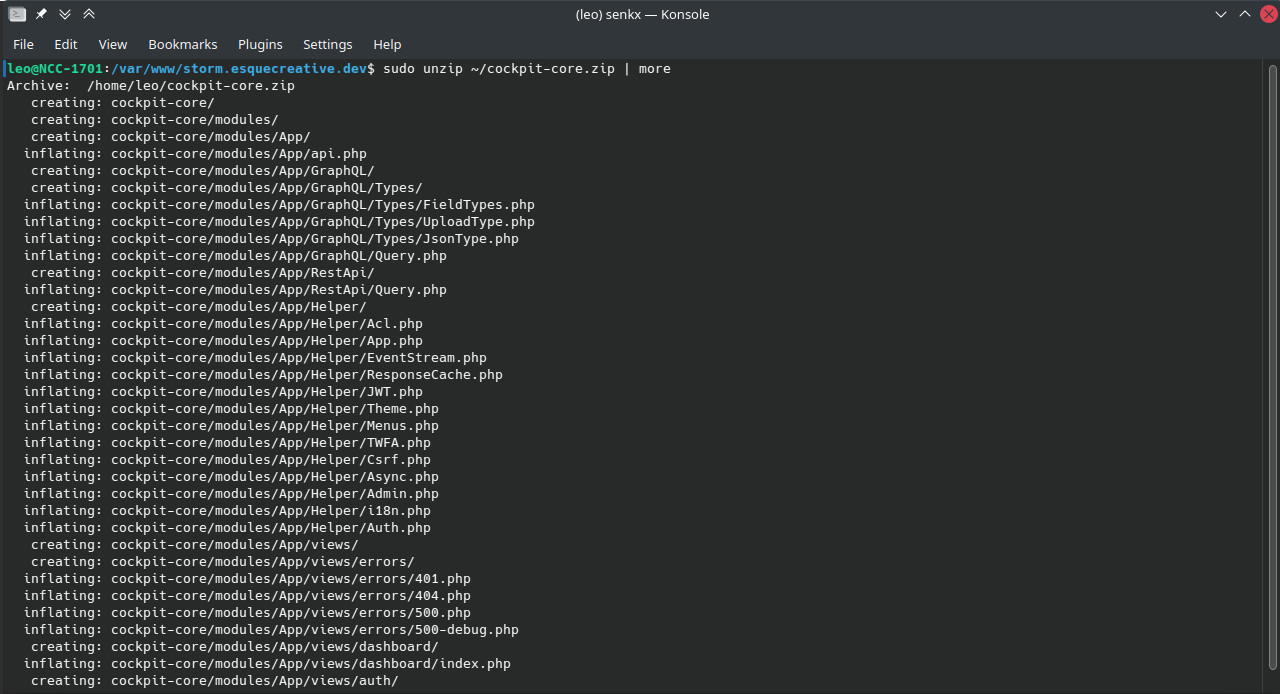Close the Konsole window with red button
The width and height of the screenshot is (1280, 694).
(1268, 14)
